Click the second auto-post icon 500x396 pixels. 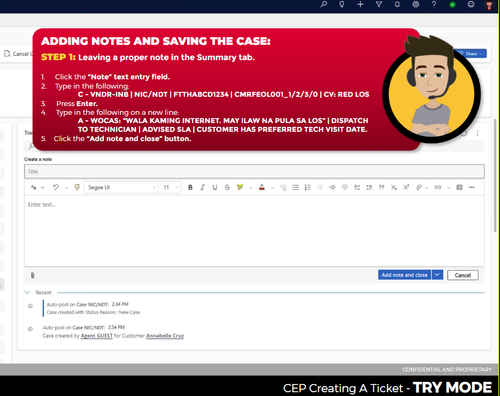point(30,329)
